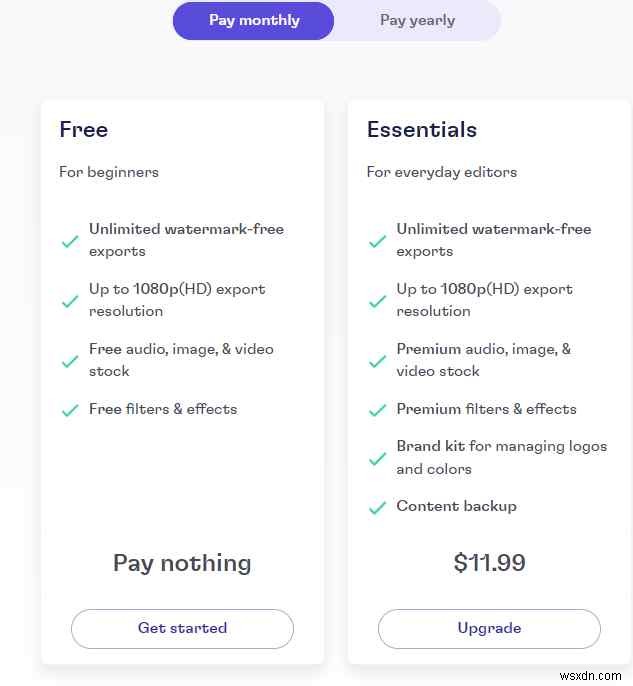Viewport: 633px width, 686px height.
Task: Click checkmark beside Free plan watermark-free exports
Action: [70, 241]
